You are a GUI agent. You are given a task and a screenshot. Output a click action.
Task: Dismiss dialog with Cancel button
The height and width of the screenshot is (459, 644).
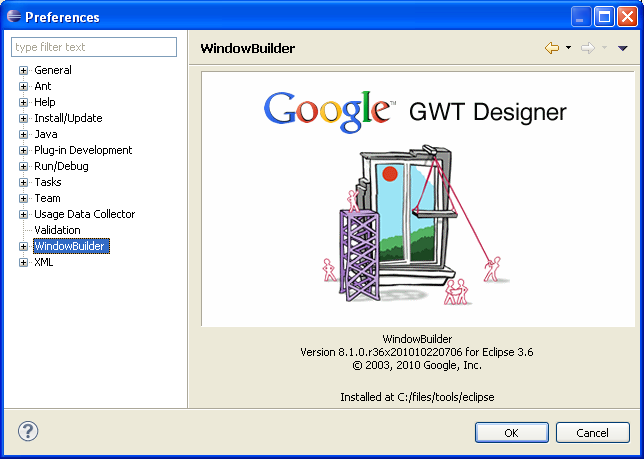click(x=592, y=433)
